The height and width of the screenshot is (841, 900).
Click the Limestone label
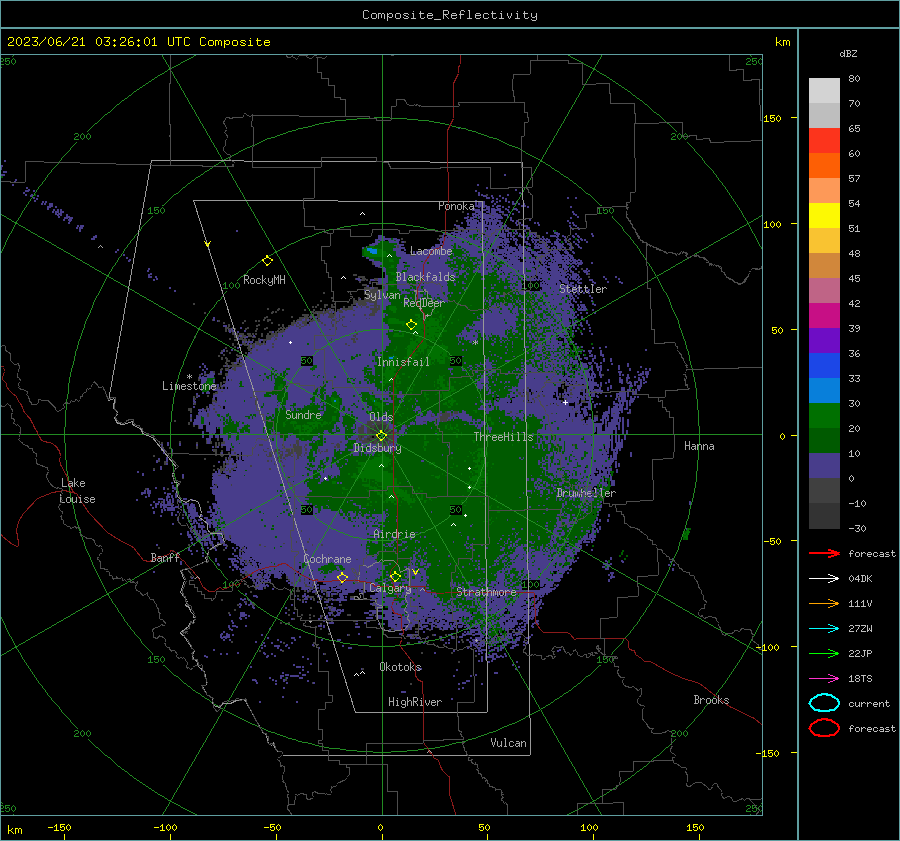click(x=189, y=386)
